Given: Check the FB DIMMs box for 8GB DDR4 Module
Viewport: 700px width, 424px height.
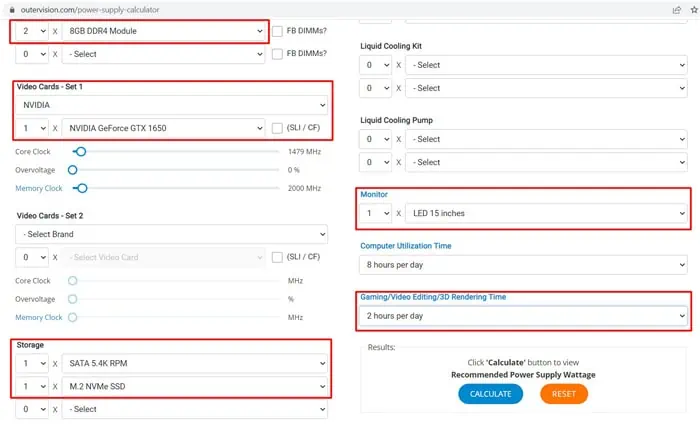Looking at the screenshot, I should (277, 31).
